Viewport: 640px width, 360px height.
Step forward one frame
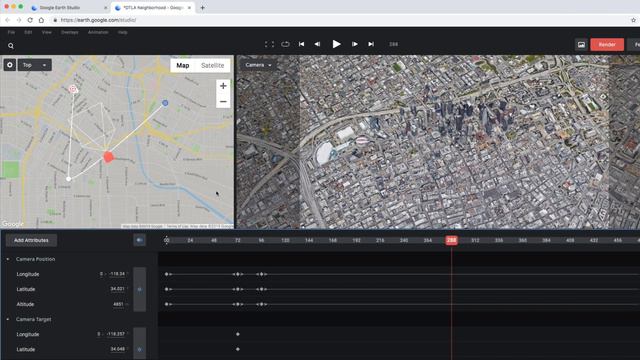point(355,44)
